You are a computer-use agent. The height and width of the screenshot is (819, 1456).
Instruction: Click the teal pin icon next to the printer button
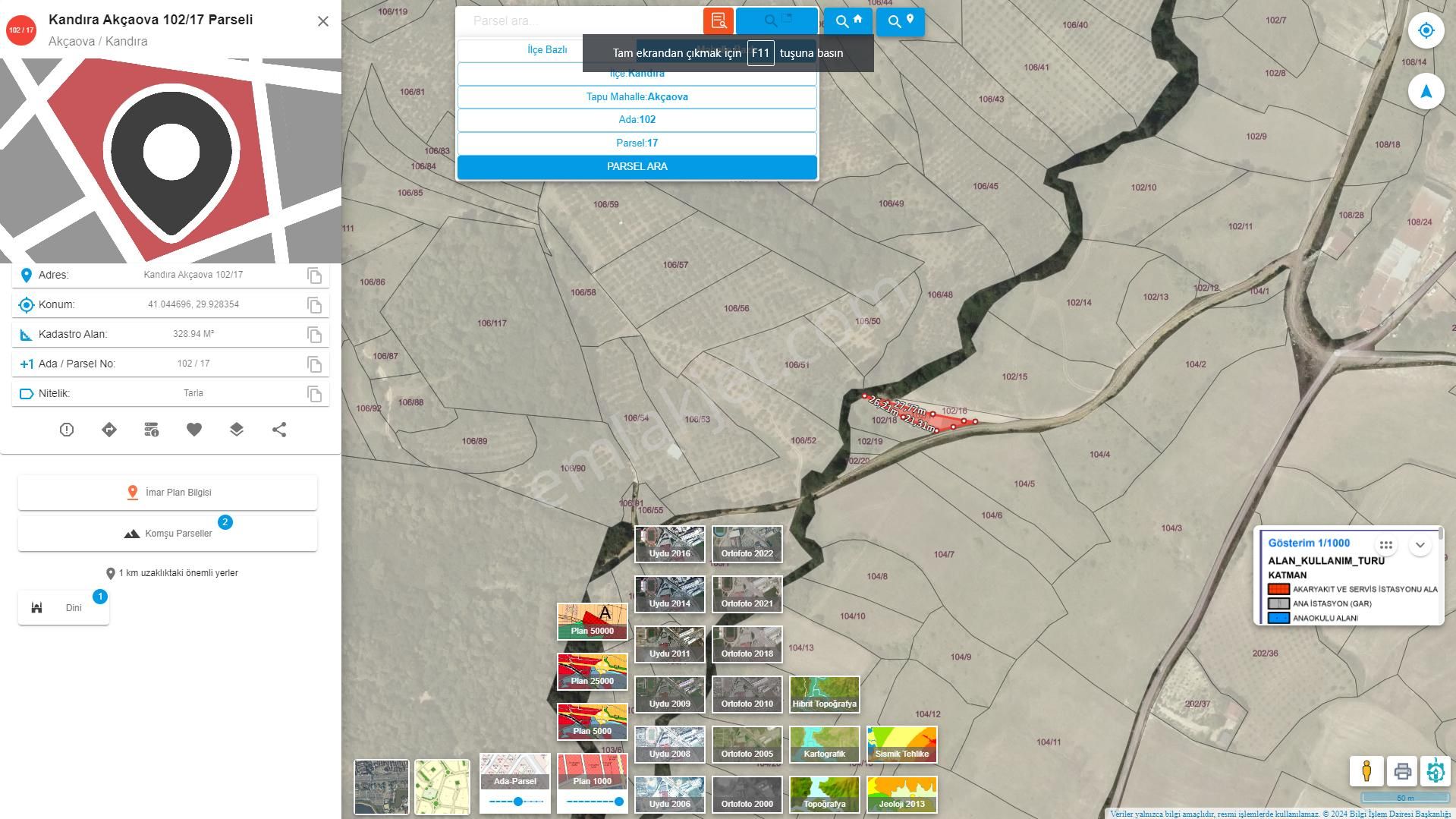tap(1436, 771)
